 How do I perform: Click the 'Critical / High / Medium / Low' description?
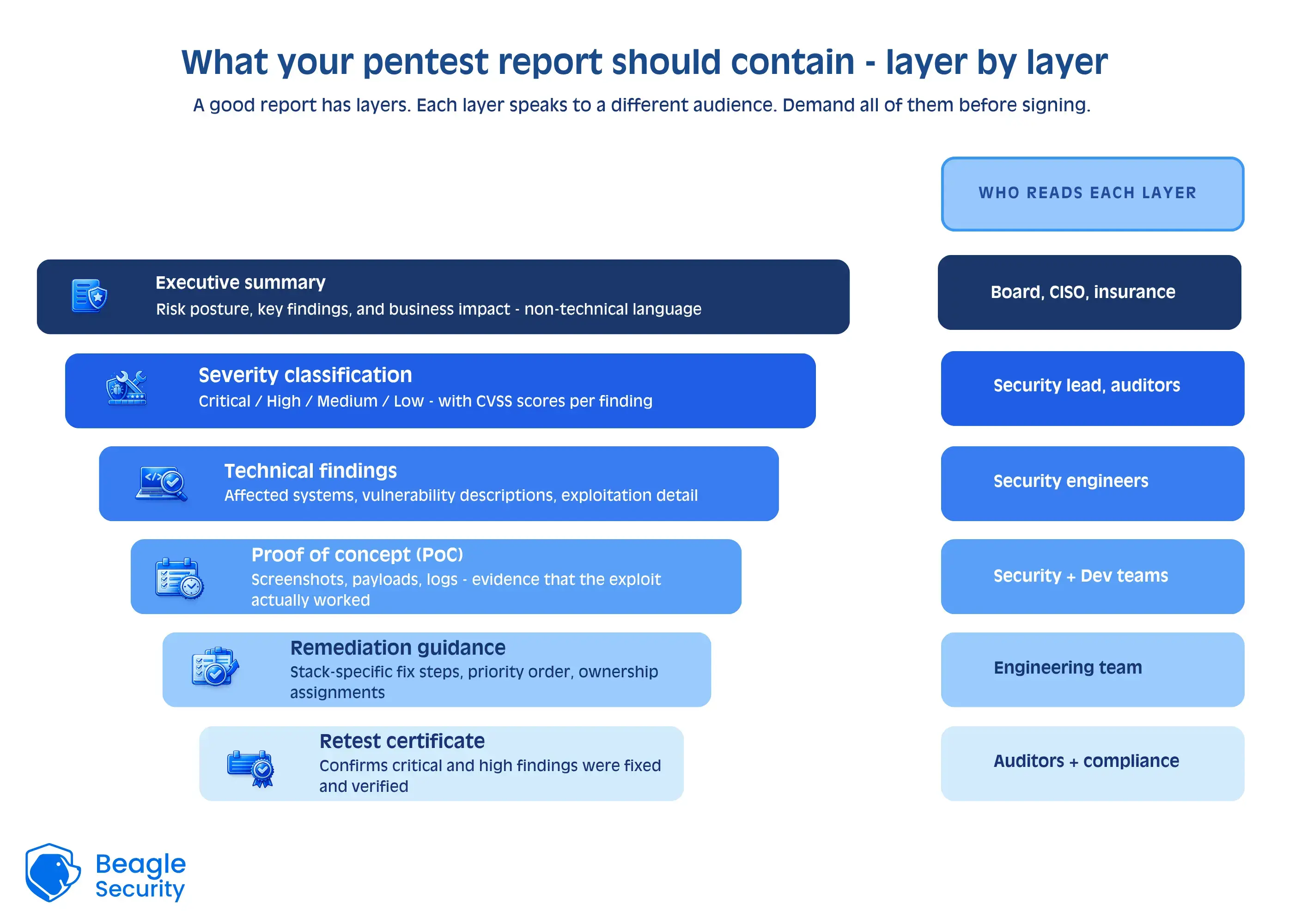(425, 401)
